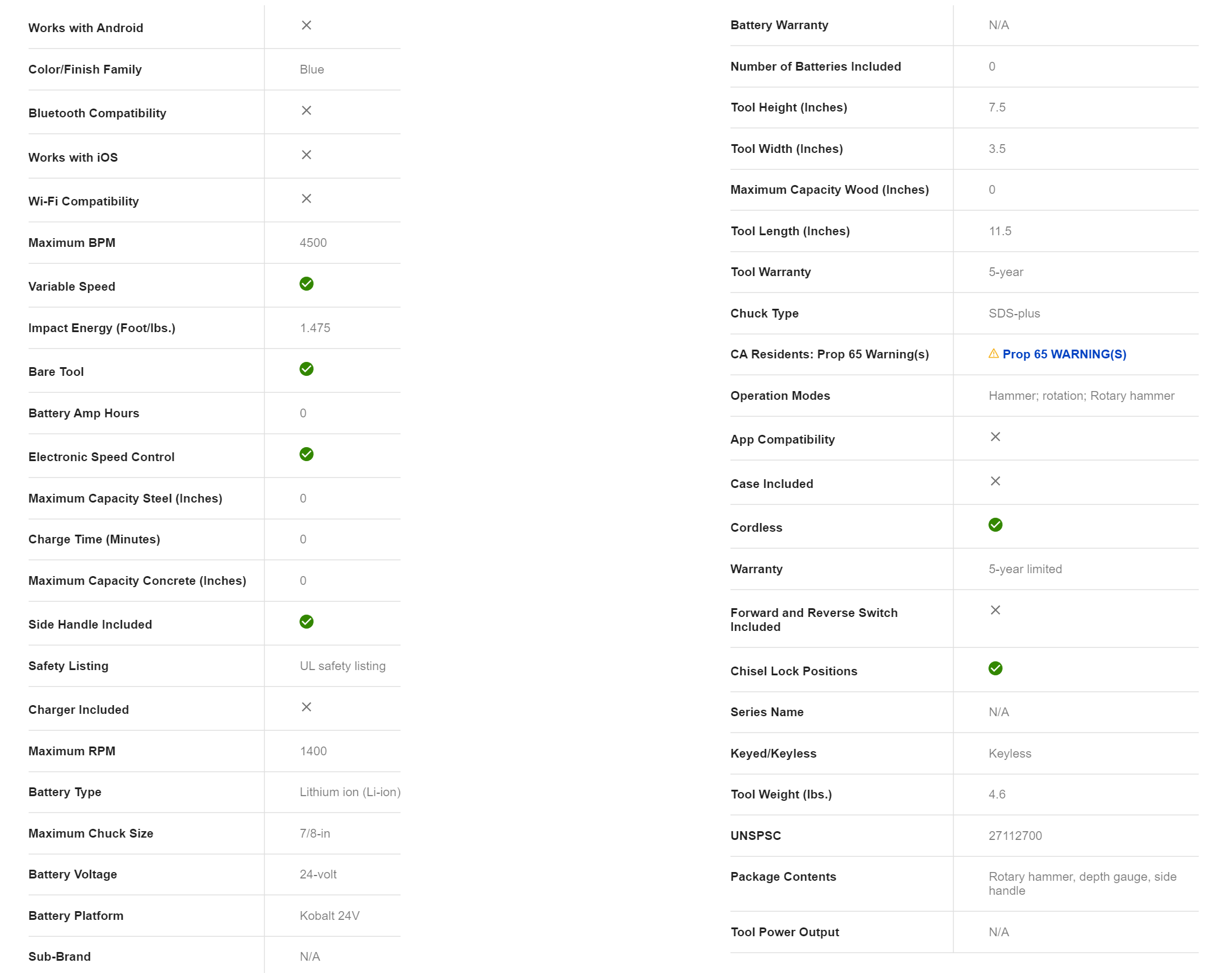Click the X icon for Works with Android
1232x973 pixels.
point(306,25)
